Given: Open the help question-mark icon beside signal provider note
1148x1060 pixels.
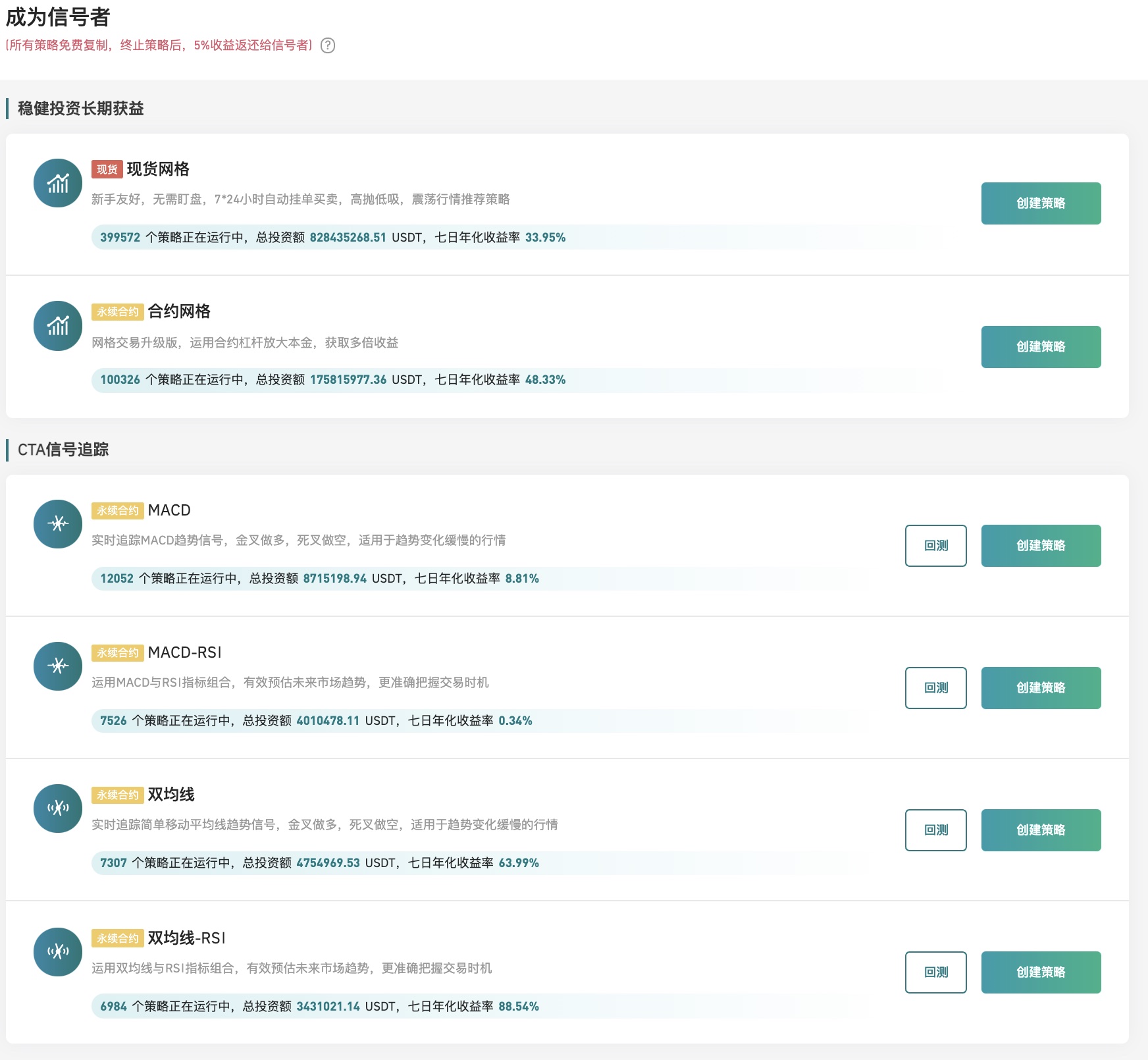Looking at the screenshot, I should point(327,45).
